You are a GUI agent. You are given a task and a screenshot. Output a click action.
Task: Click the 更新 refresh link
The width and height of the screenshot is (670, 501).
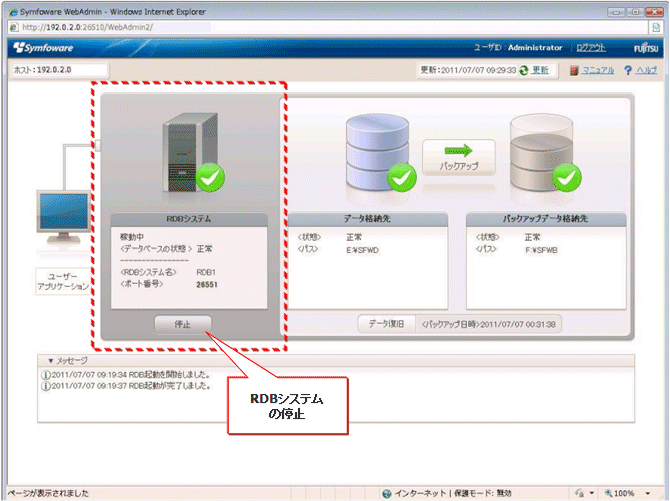(x=540, y=70)
